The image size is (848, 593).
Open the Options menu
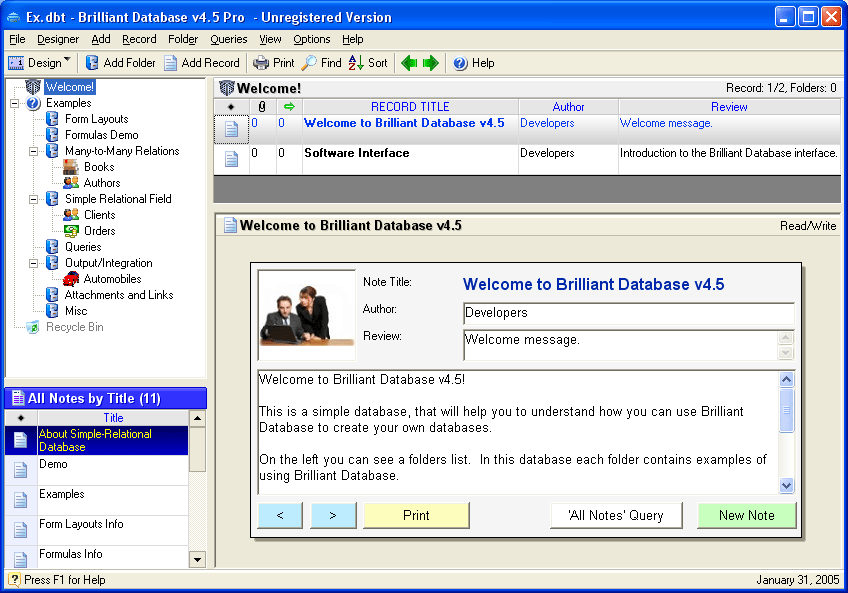tap(312, 39)
